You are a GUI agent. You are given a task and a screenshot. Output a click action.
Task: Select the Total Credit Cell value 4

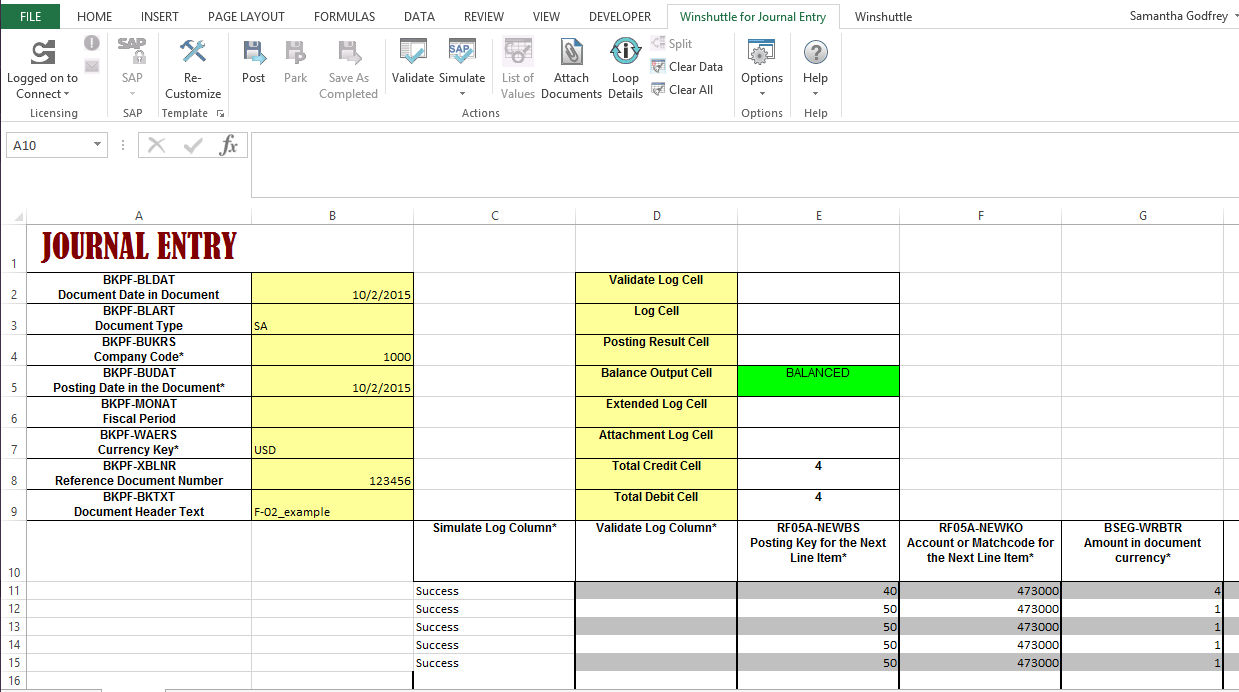(x=818, y=473)
